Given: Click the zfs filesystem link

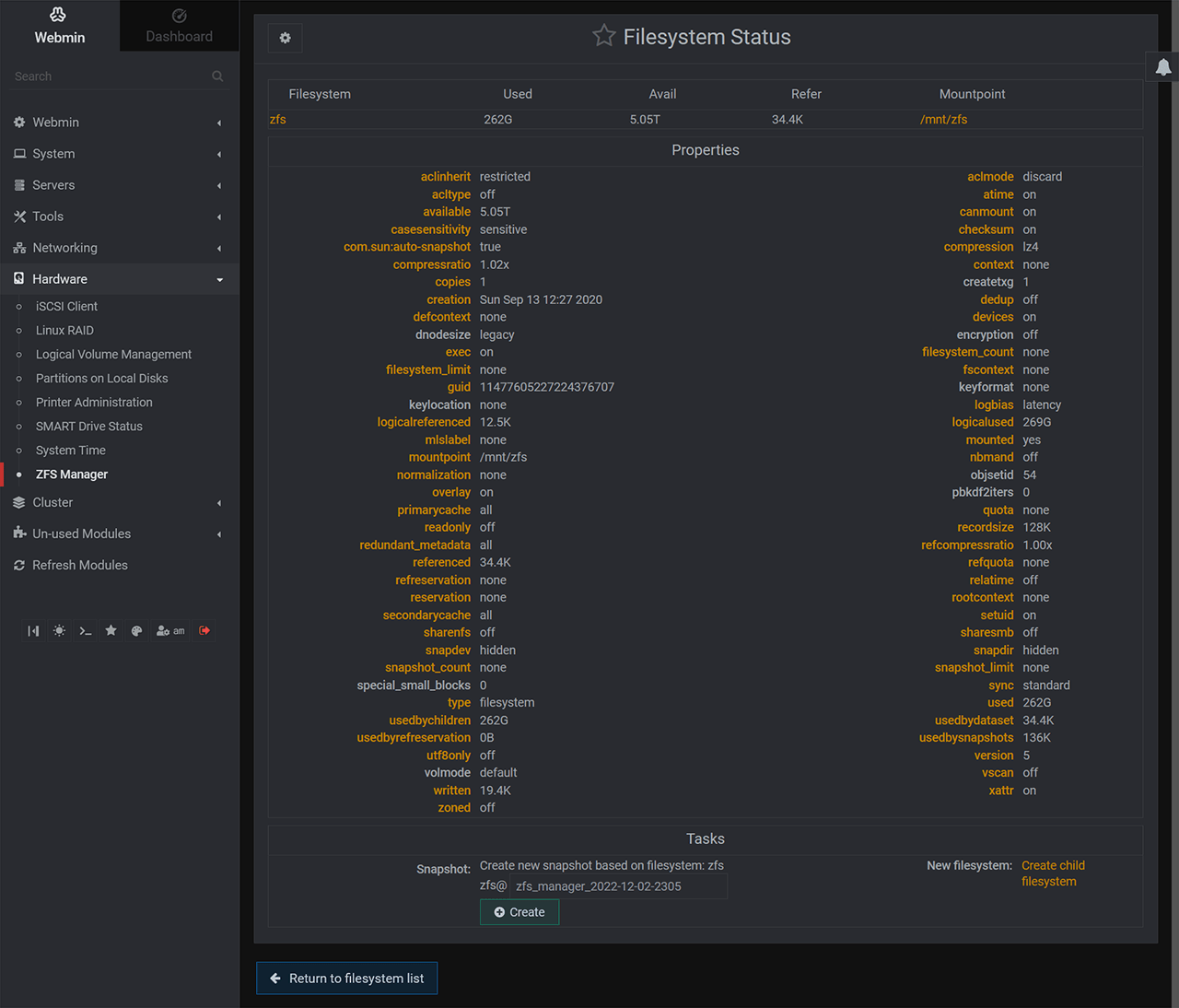Looking at the screenshot, I should coord(278,120).
